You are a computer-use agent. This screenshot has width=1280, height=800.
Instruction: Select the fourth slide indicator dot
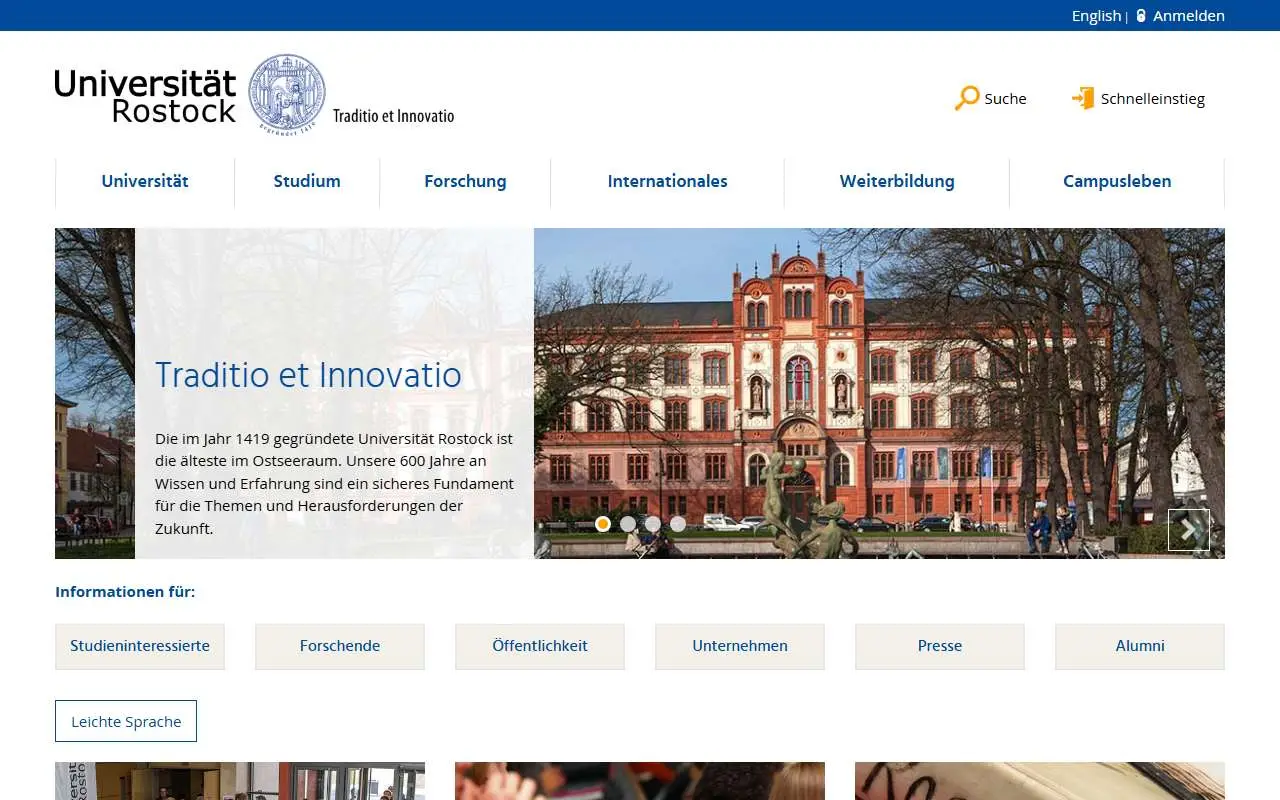(x=678, y=524)
